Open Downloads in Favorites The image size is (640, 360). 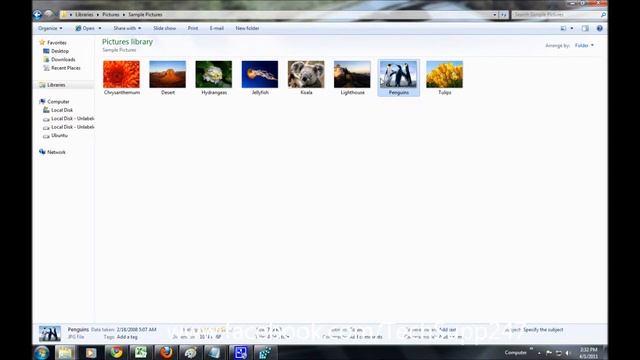63,60
